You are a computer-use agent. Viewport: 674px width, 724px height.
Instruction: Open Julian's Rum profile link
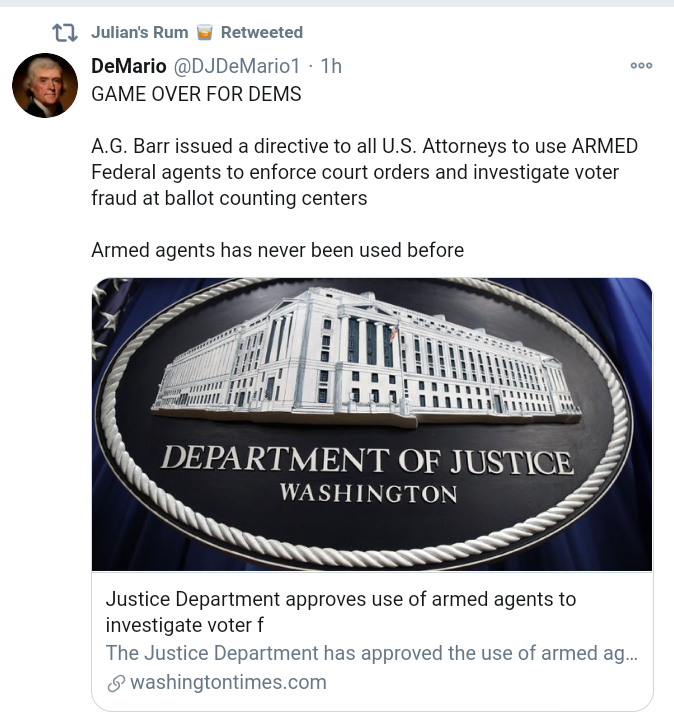coord(139,33)
